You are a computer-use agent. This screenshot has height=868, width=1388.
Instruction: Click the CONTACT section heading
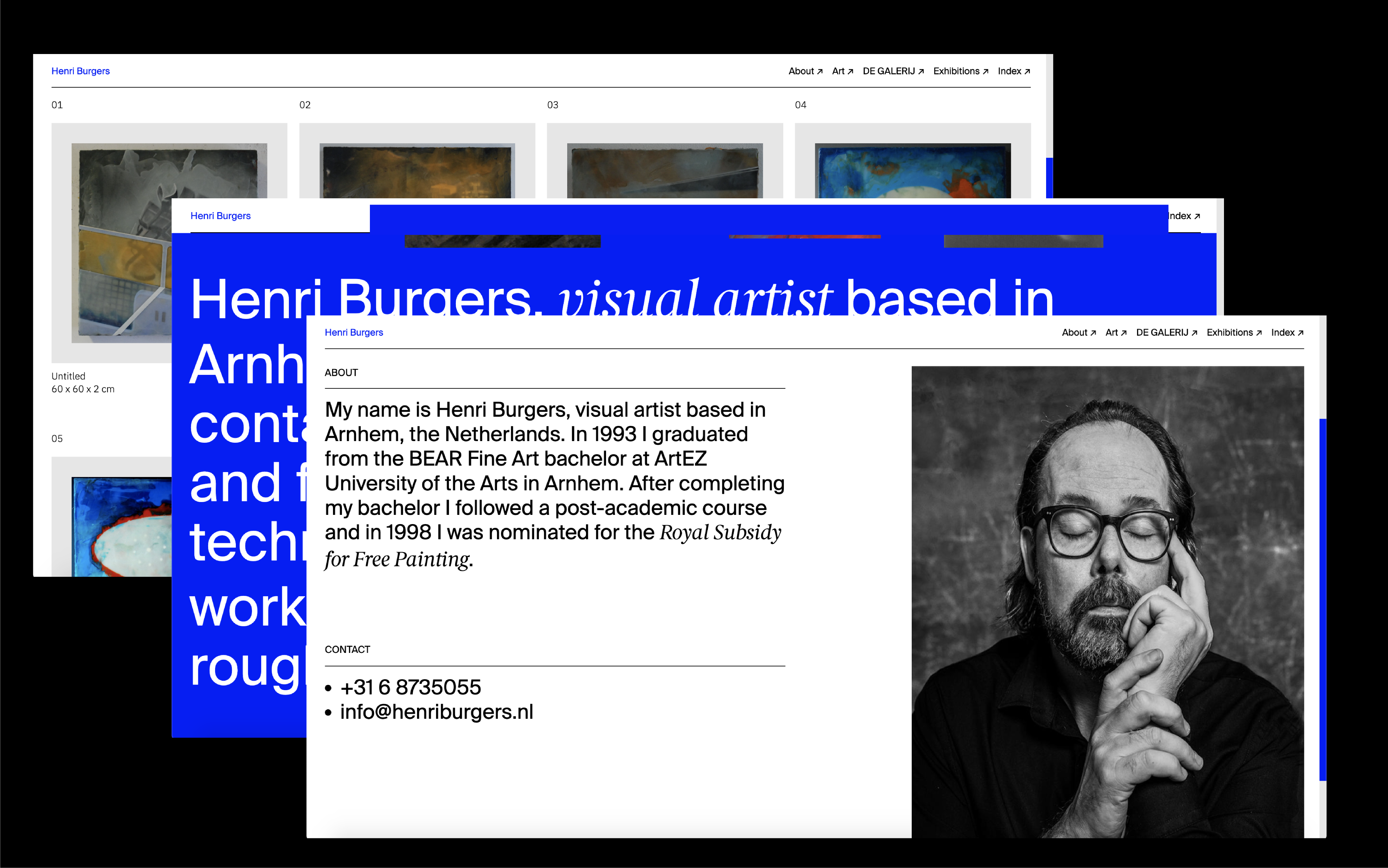pyautogui.click(x=347, y=649)
